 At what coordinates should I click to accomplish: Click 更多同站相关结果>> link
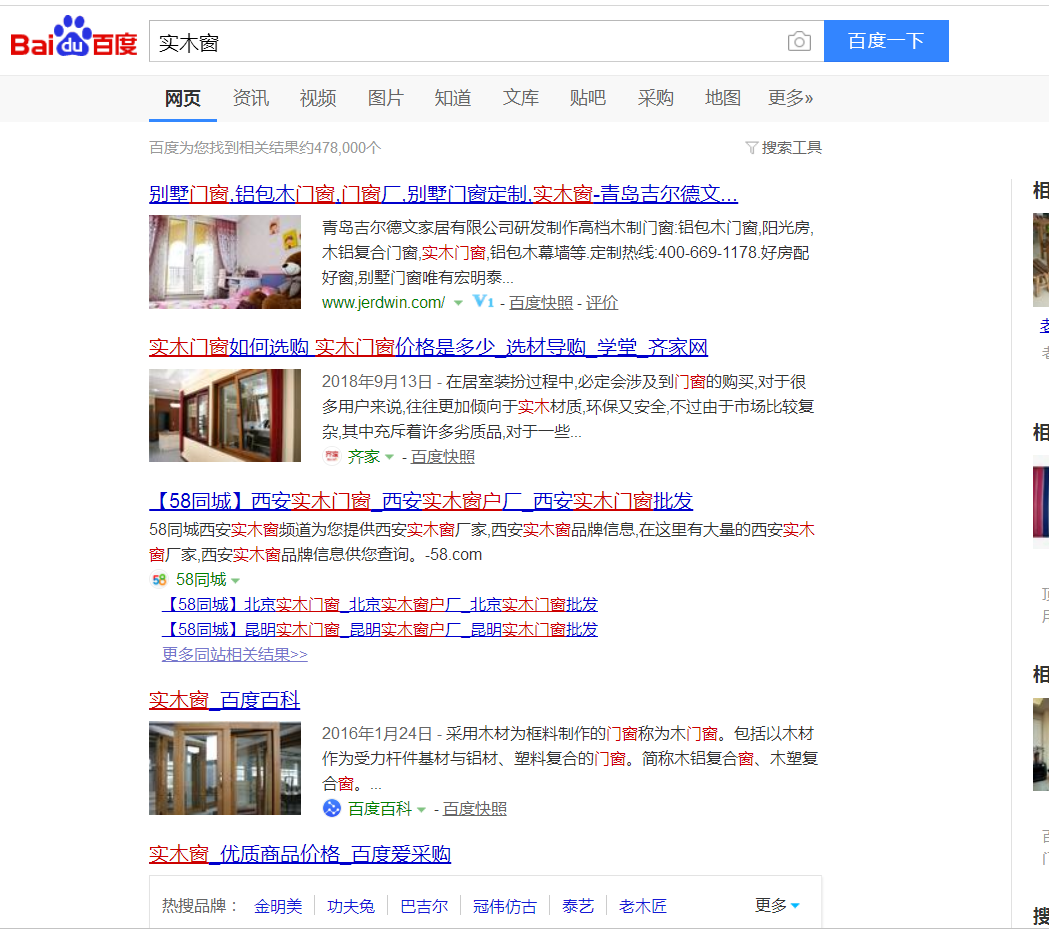pyautogui.click(x=235, y=654)
